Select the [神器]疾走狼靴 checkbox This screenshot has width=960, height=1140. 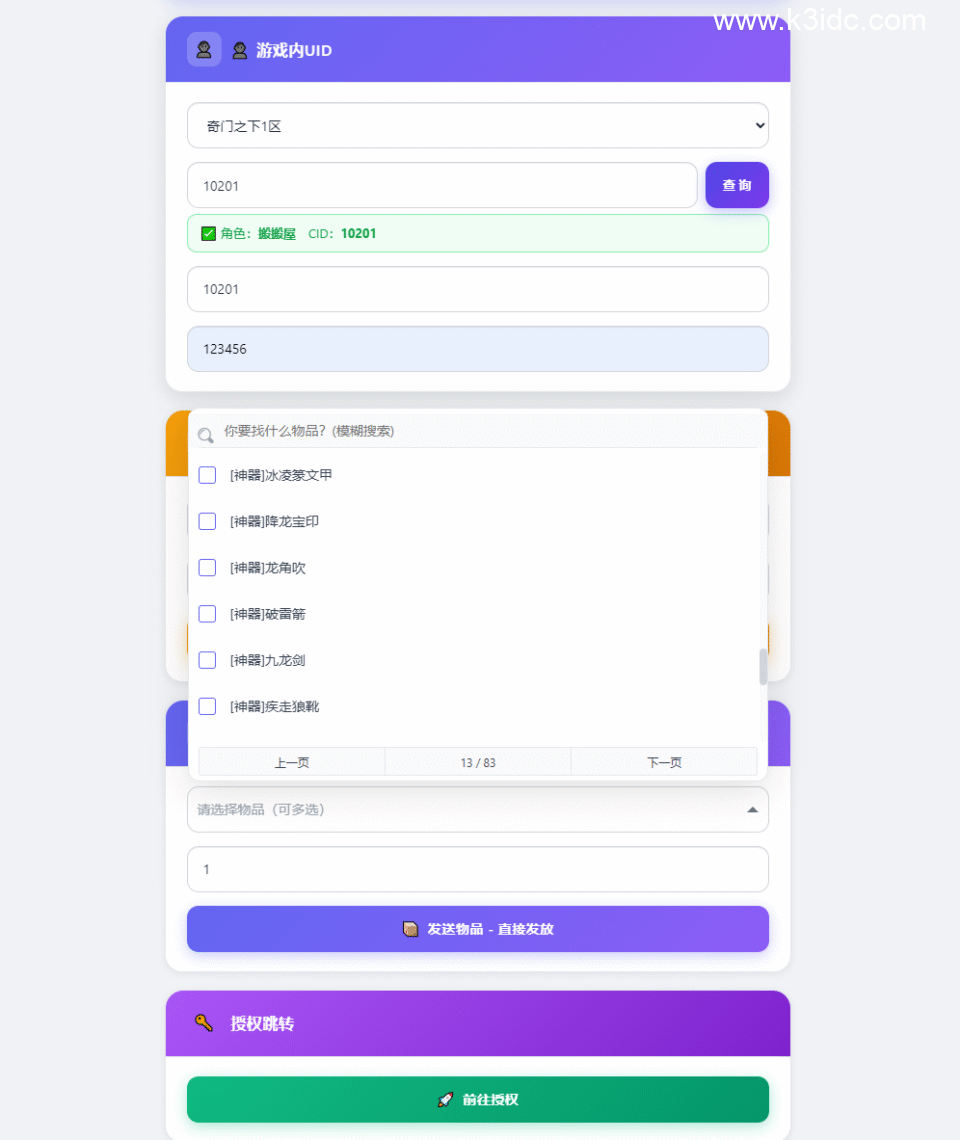(207, 707)
